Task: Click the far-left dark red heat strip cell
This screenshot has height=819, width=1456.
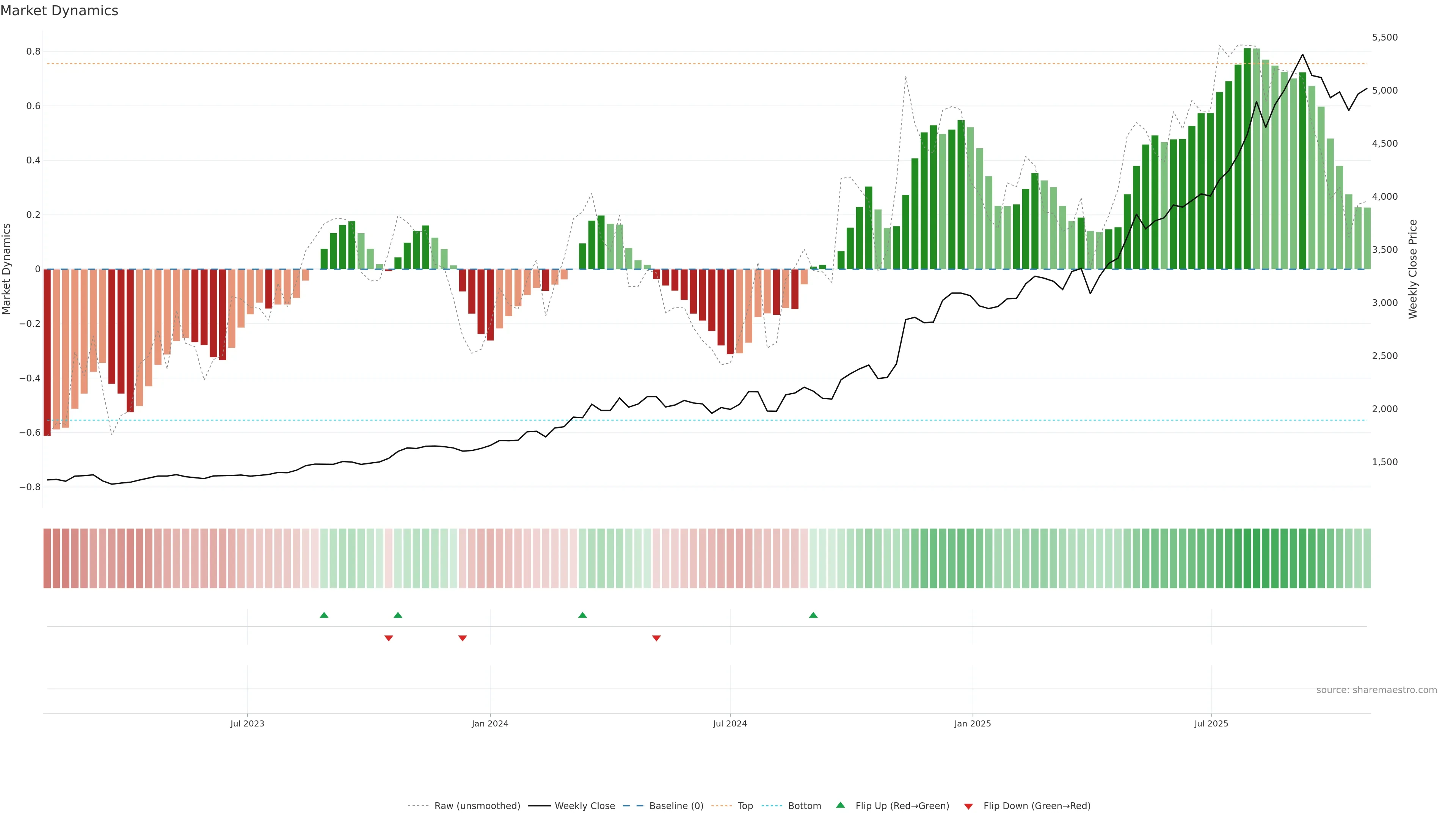Action: [47, 558]
